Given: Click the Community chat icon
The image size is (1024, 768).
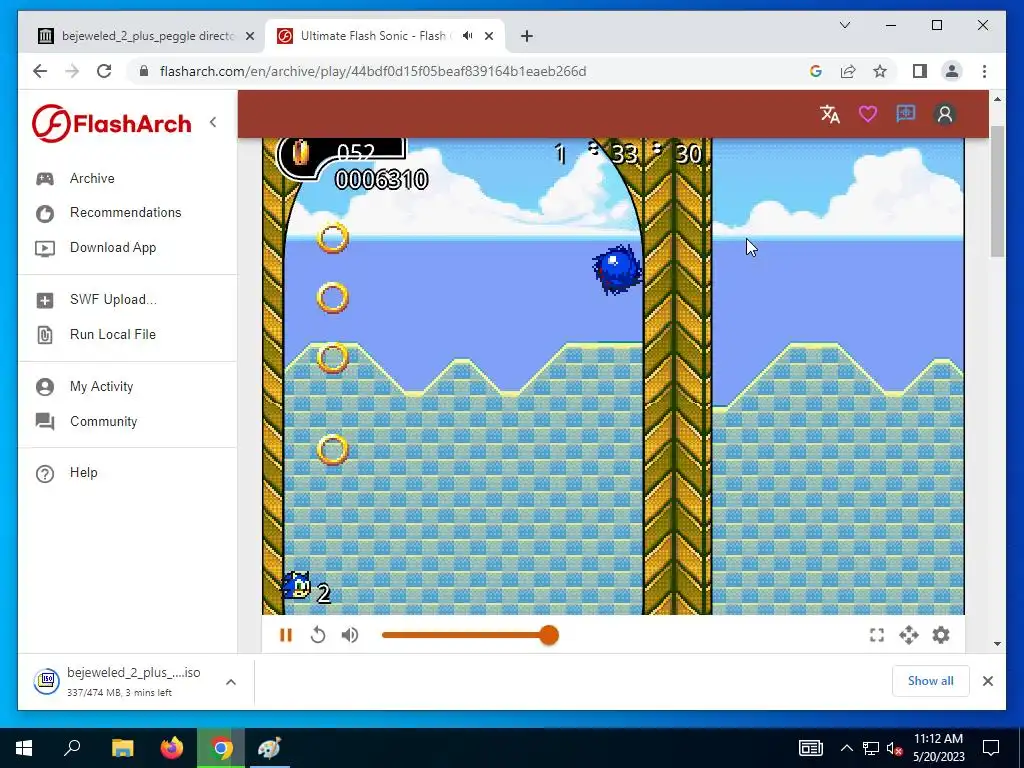Looking at the screenshot, I should point(45,422).
